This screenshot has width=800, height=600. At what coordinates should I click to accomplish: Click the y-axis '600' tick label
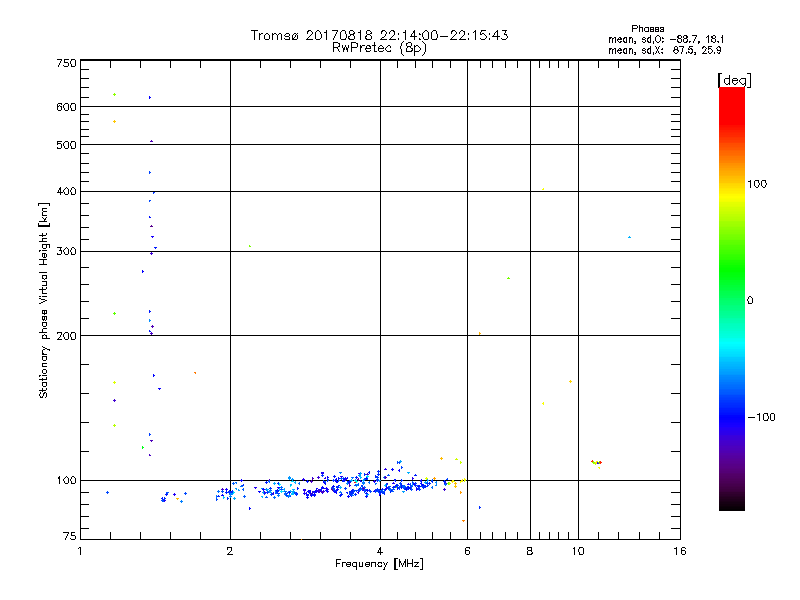tap(66, 107)
